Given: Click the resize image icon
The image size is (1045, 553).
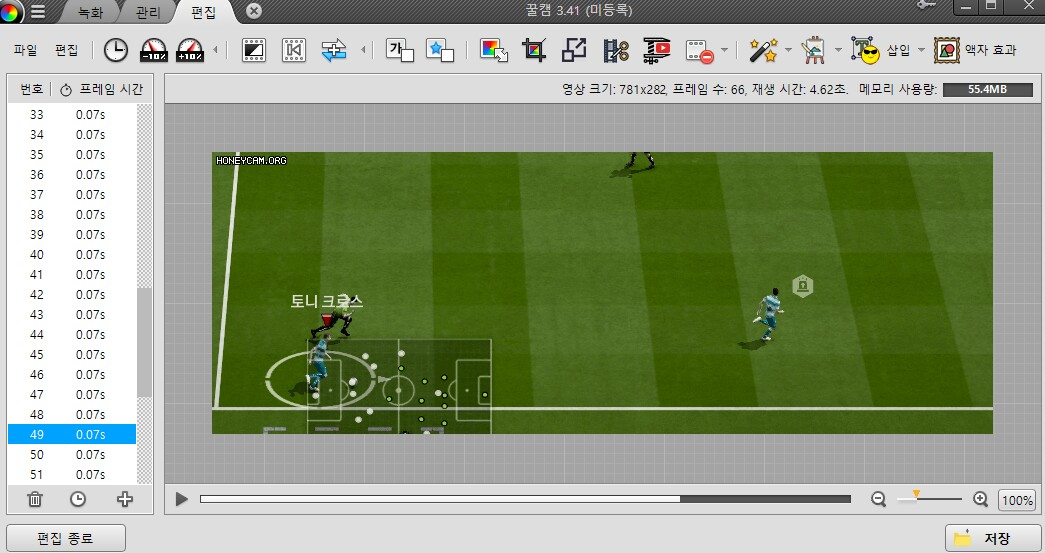Looking at the screenshot, I should pos(575,49).
